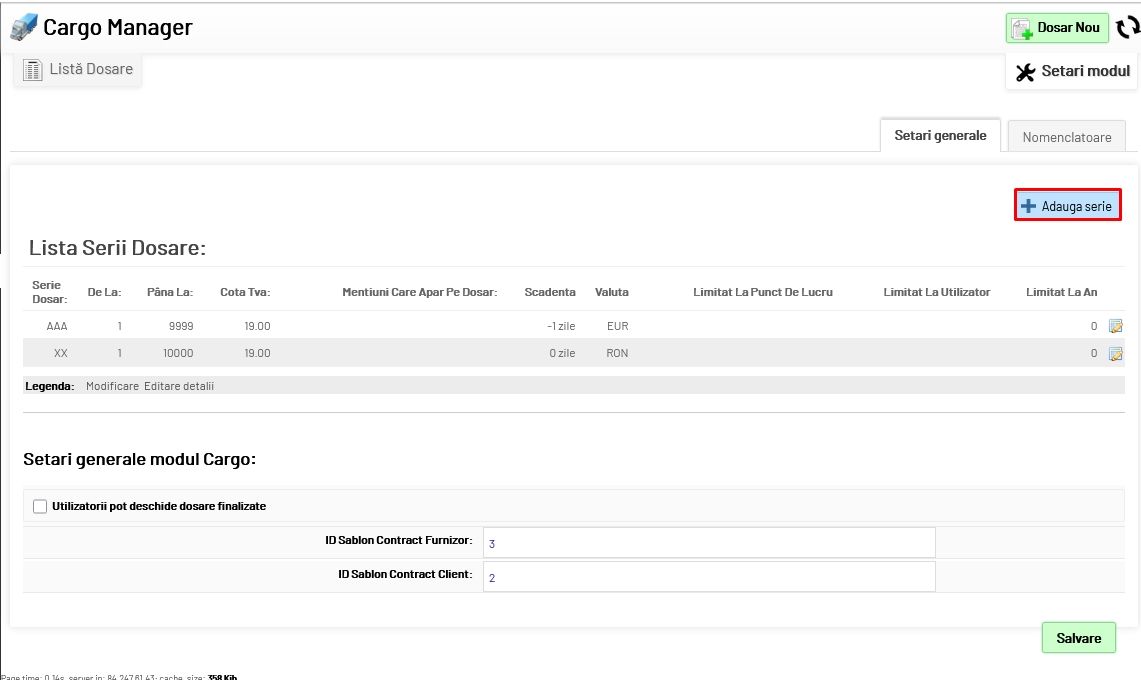Click the wrench icon in Setari modul
The height and width of the screenshot is (680, 1141).
click(1025, 72)
